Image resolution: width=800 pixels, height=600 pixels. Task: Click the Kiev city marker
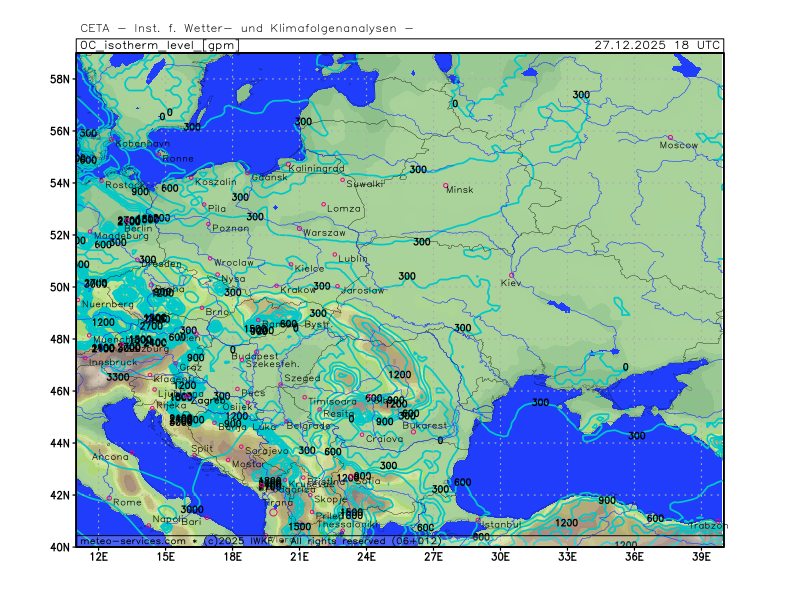512,275
